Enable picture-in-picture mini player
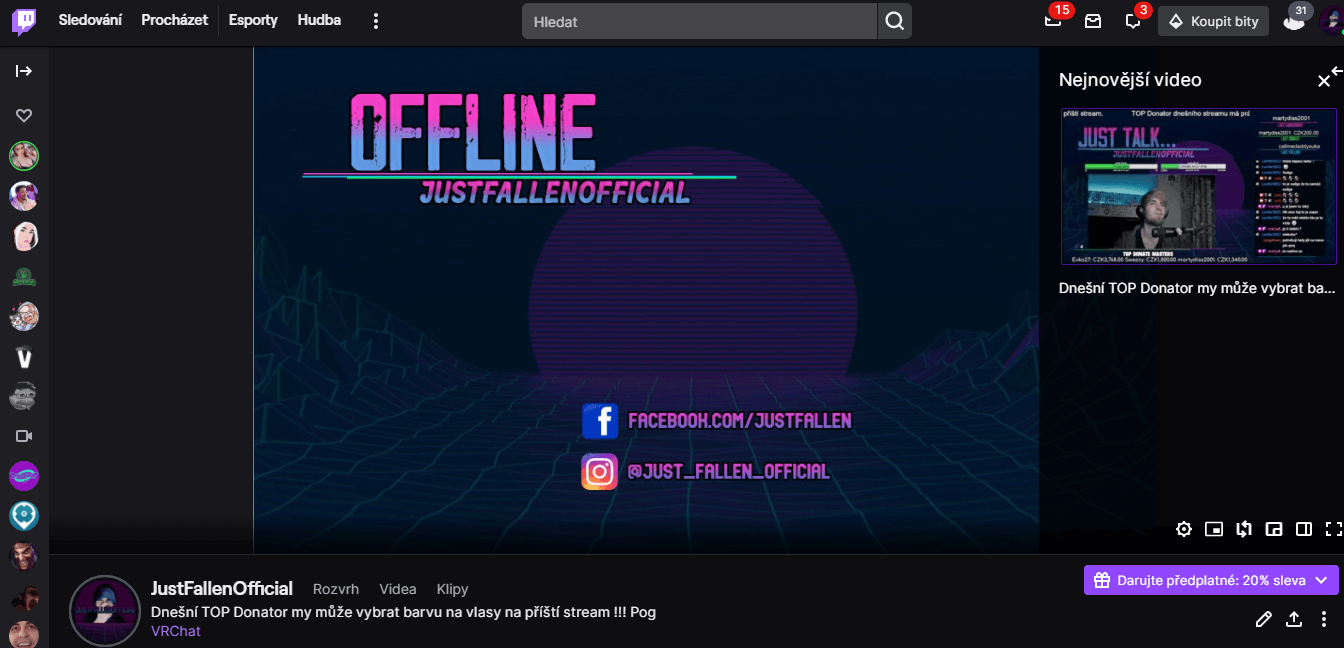Screen dimensions: 1344x648 [x=1213, y=529]
